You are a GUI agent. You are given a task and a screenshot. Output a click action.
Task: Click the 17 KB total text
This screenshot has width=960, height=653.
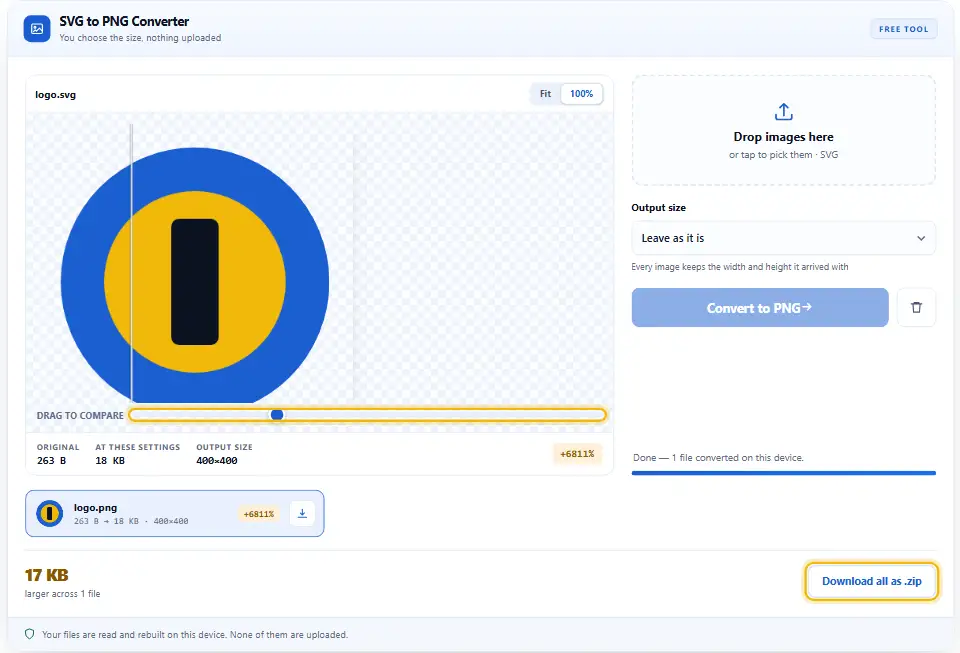point(47,575)
